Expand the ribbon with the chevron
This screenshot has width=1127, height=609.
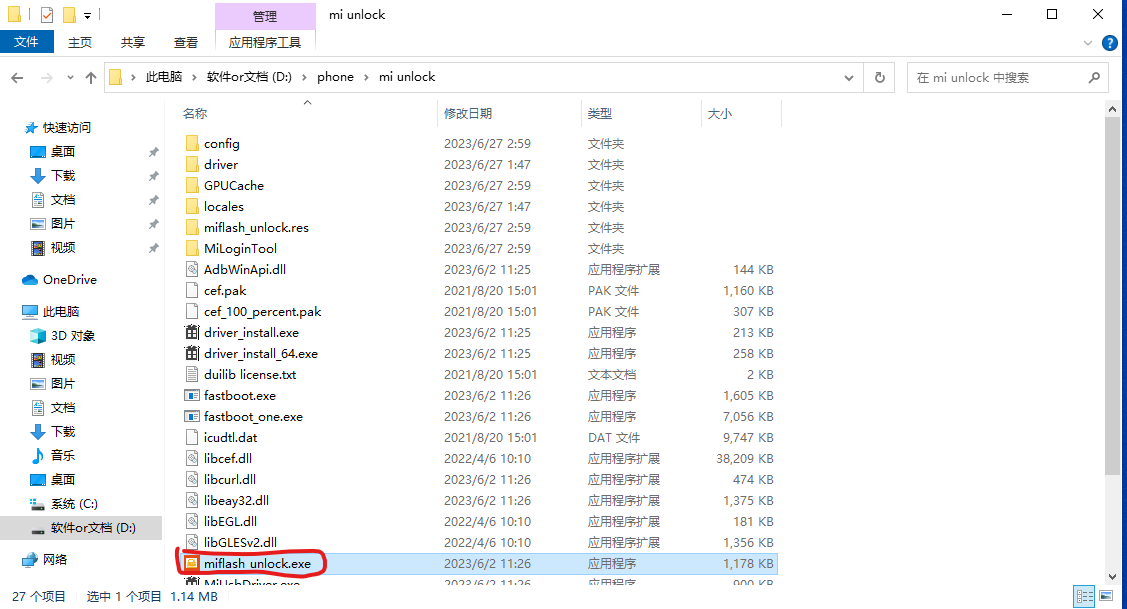tap(1087, 43)
